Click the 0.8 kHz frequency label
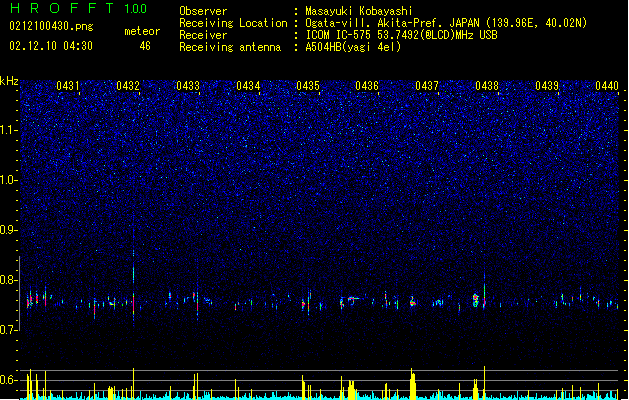The height and width of the screenshot is (400, 629). tap(9, 280)
